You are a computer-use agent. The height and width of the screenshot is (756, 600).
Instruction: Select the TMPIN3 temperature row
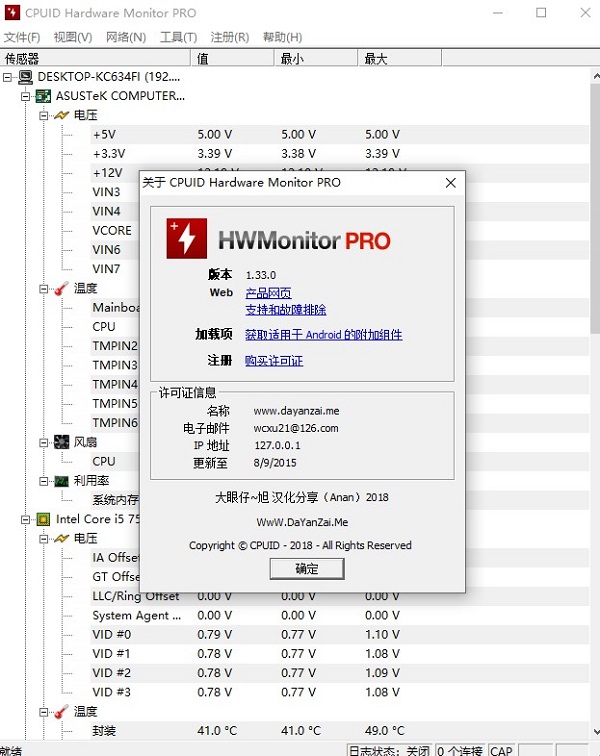pyautogui.click(x=115, y=365)
